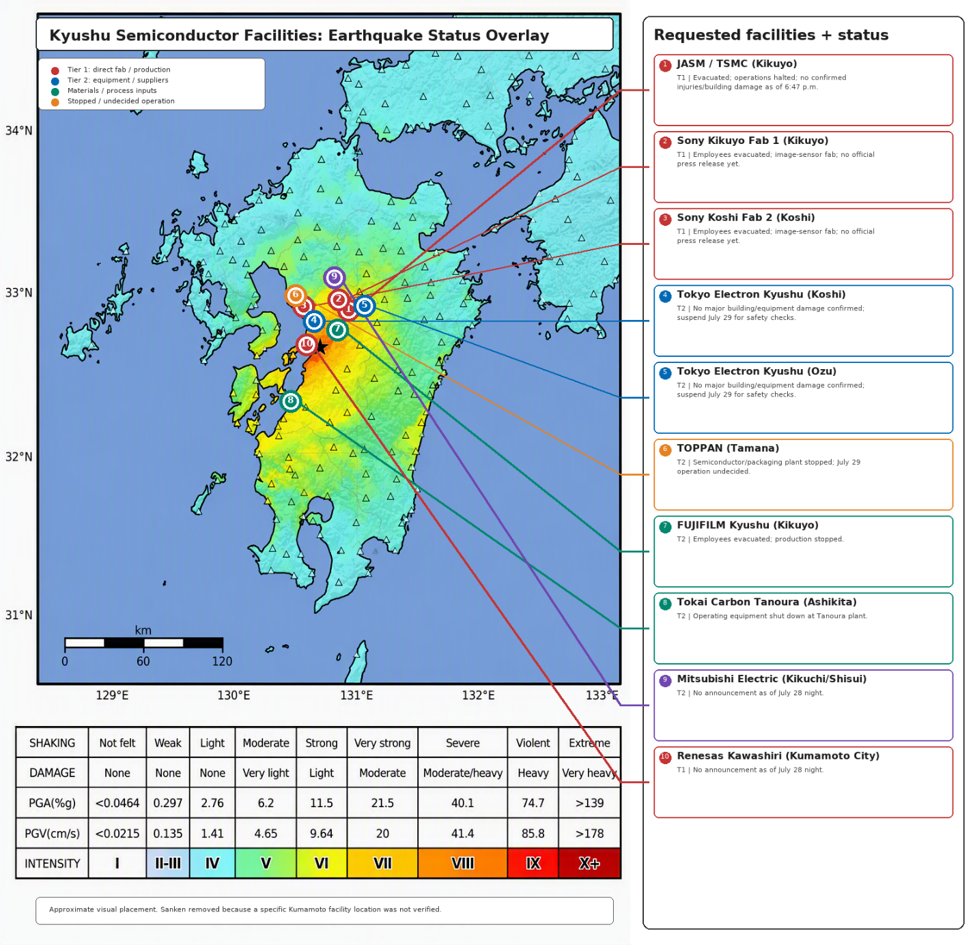
Task: Select the Tokyo Electron Kyushu (Koshi) title
Action: point(761,294)
